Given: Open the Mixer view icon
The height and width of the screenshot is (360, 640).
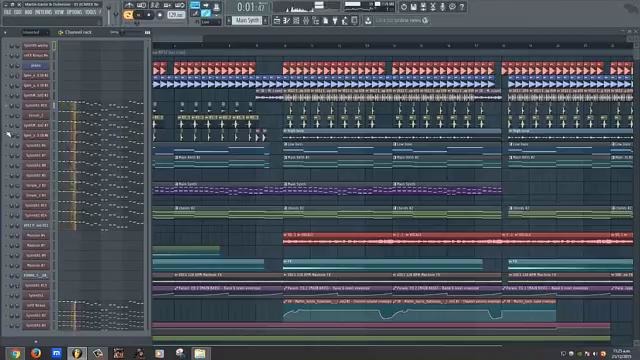Looking at the screenshot, I should pyautogui.click(x=306, y=20).
